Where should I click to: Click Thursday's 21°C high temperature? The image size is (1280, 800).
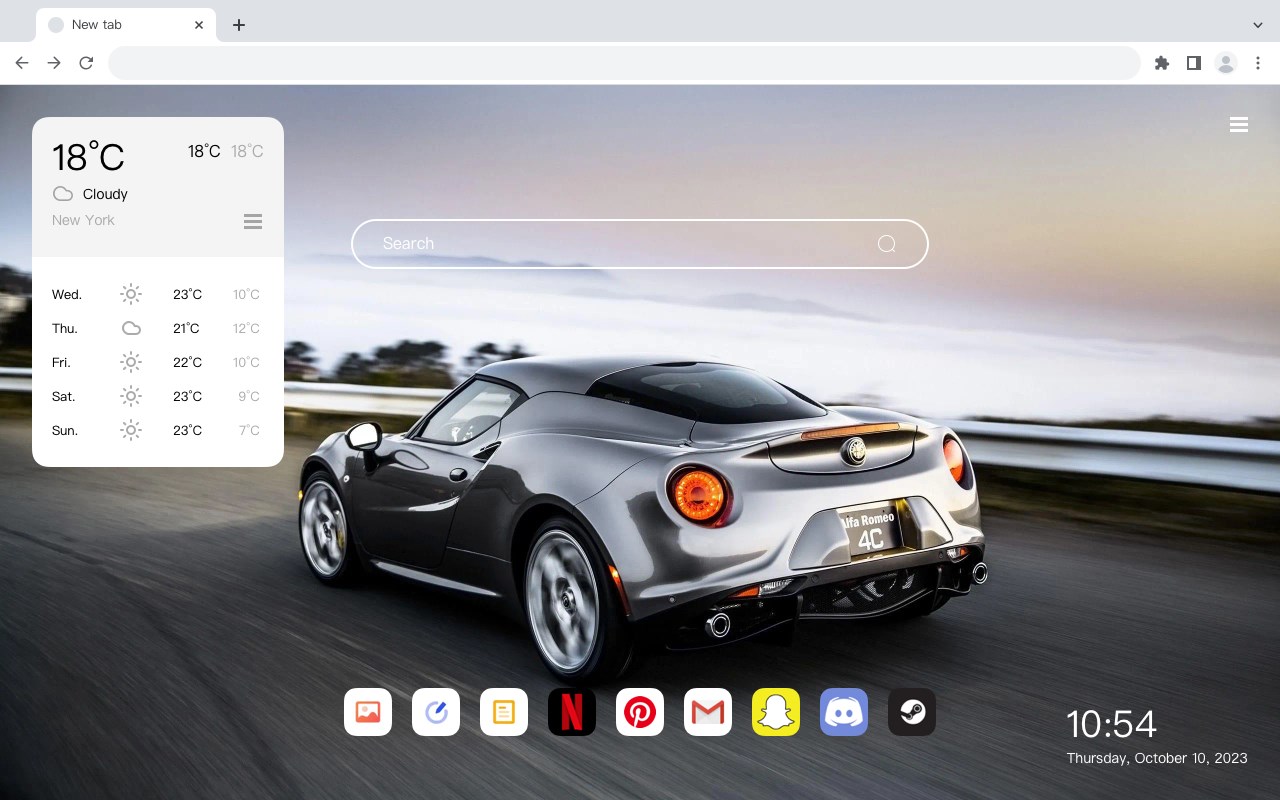pos(187,328)
